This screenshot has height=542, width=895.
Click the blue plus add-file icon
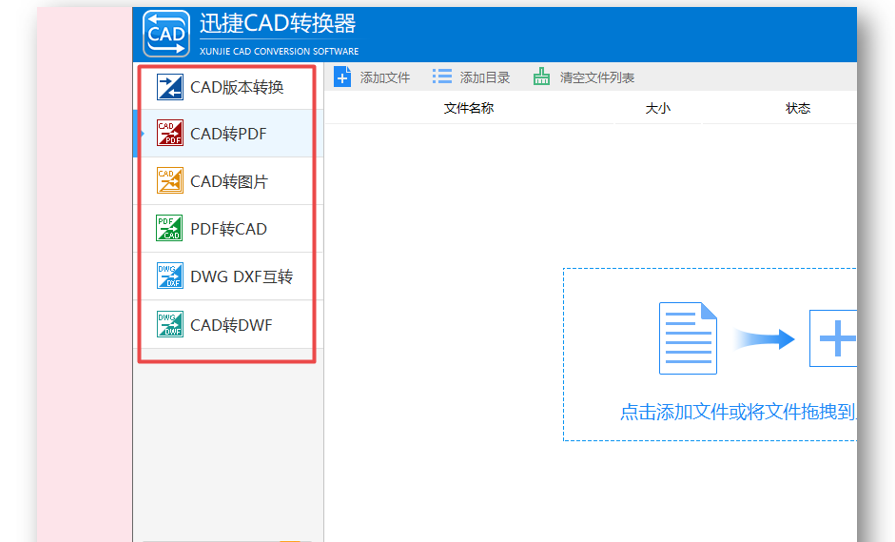pos(342,77)
